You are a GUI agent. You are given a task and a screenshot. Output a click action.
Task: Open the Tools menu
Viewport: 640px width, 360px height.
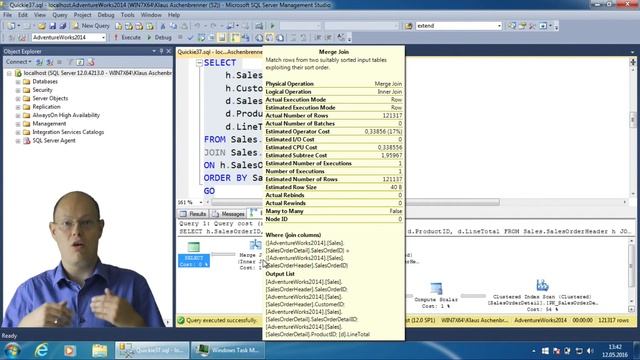coord(127,15)
